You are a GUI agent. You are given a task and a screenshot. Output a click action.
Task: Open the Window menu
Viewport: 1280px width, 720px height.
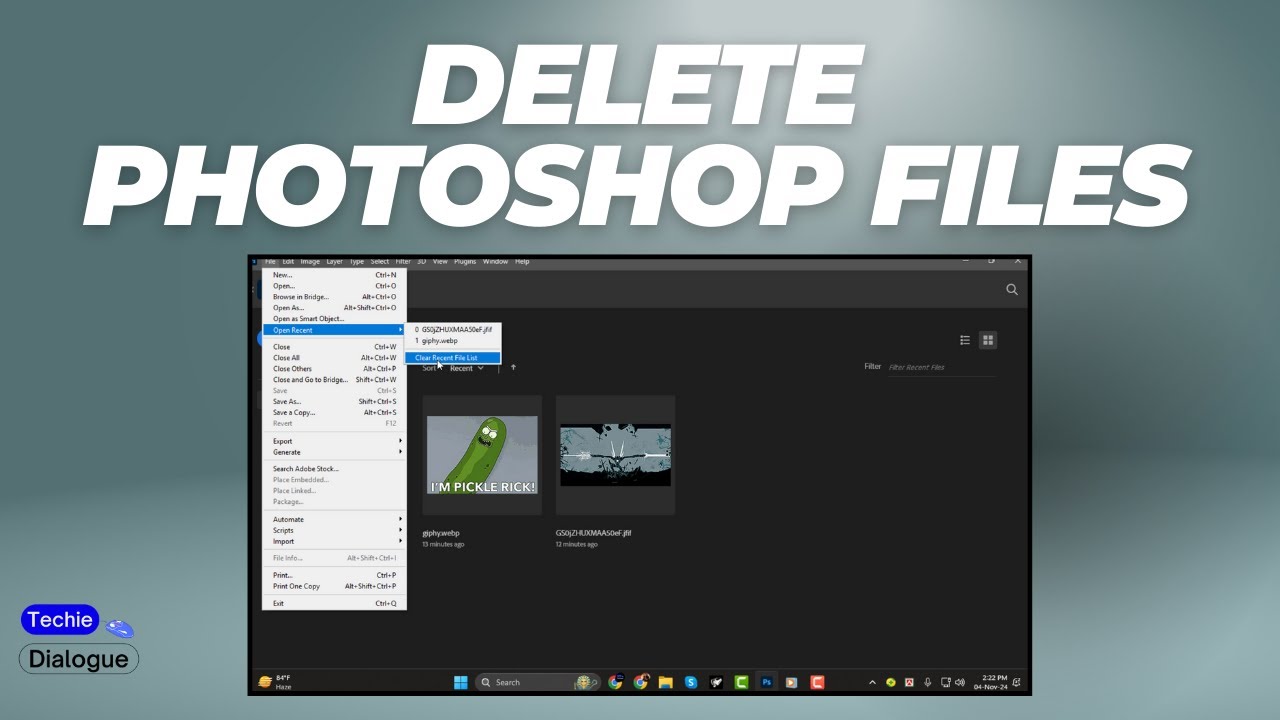point(495,262)
